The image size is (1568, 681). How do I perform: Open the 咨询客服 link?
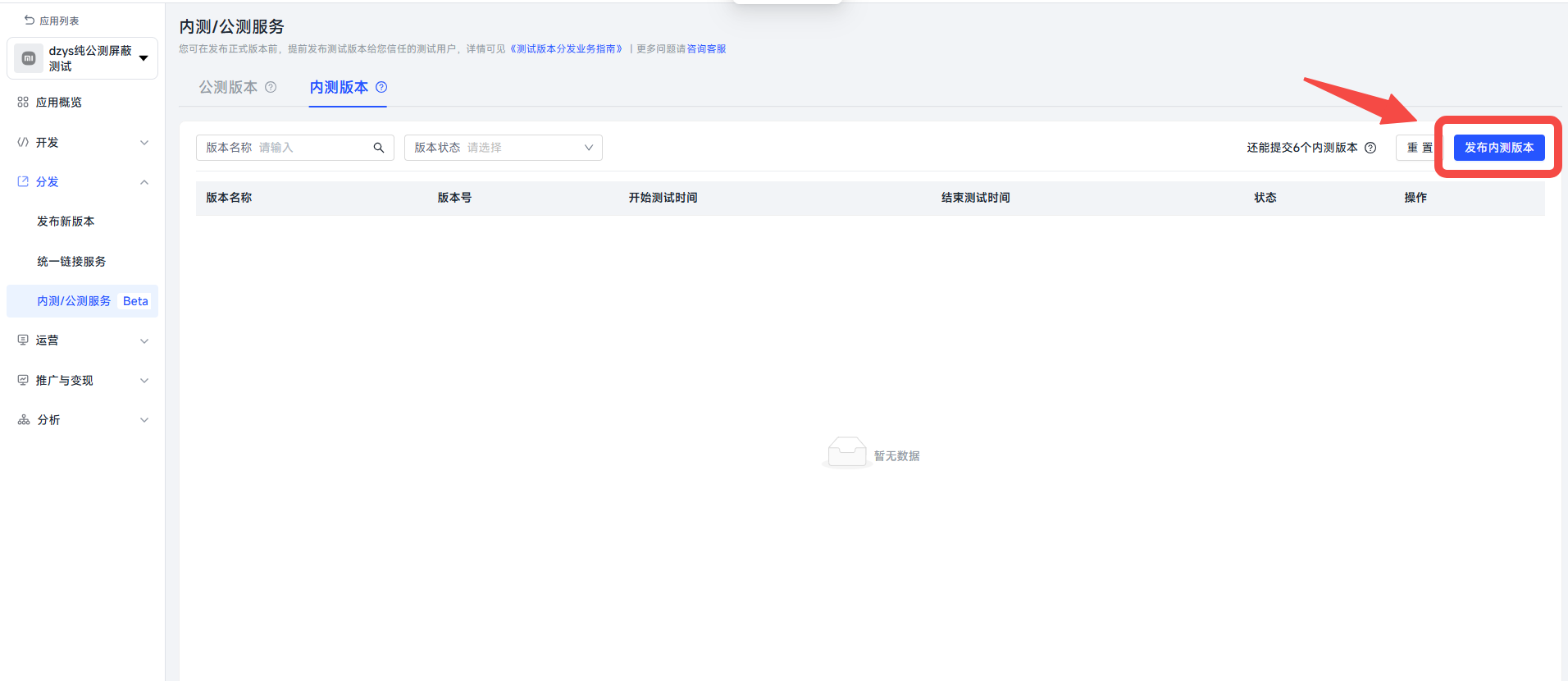[x=706, y=49]
